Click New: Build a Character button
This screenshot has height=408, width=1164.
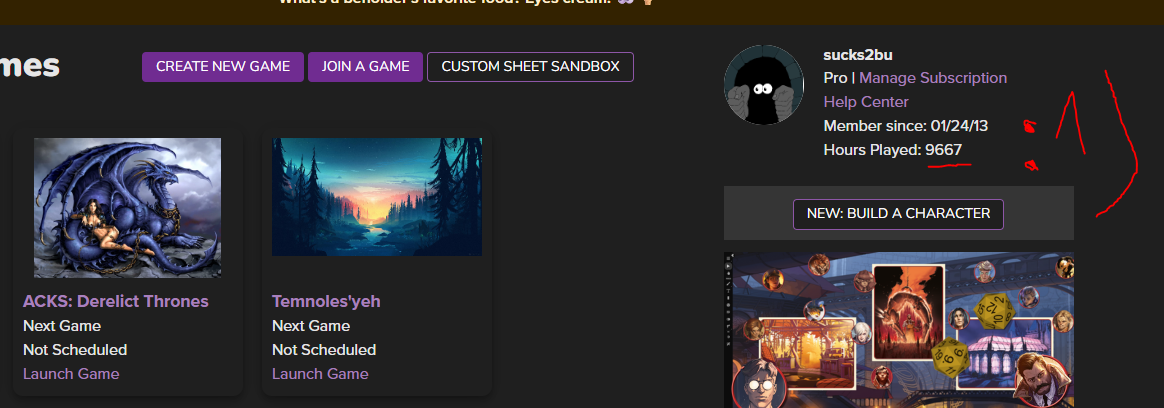point(898,214)
